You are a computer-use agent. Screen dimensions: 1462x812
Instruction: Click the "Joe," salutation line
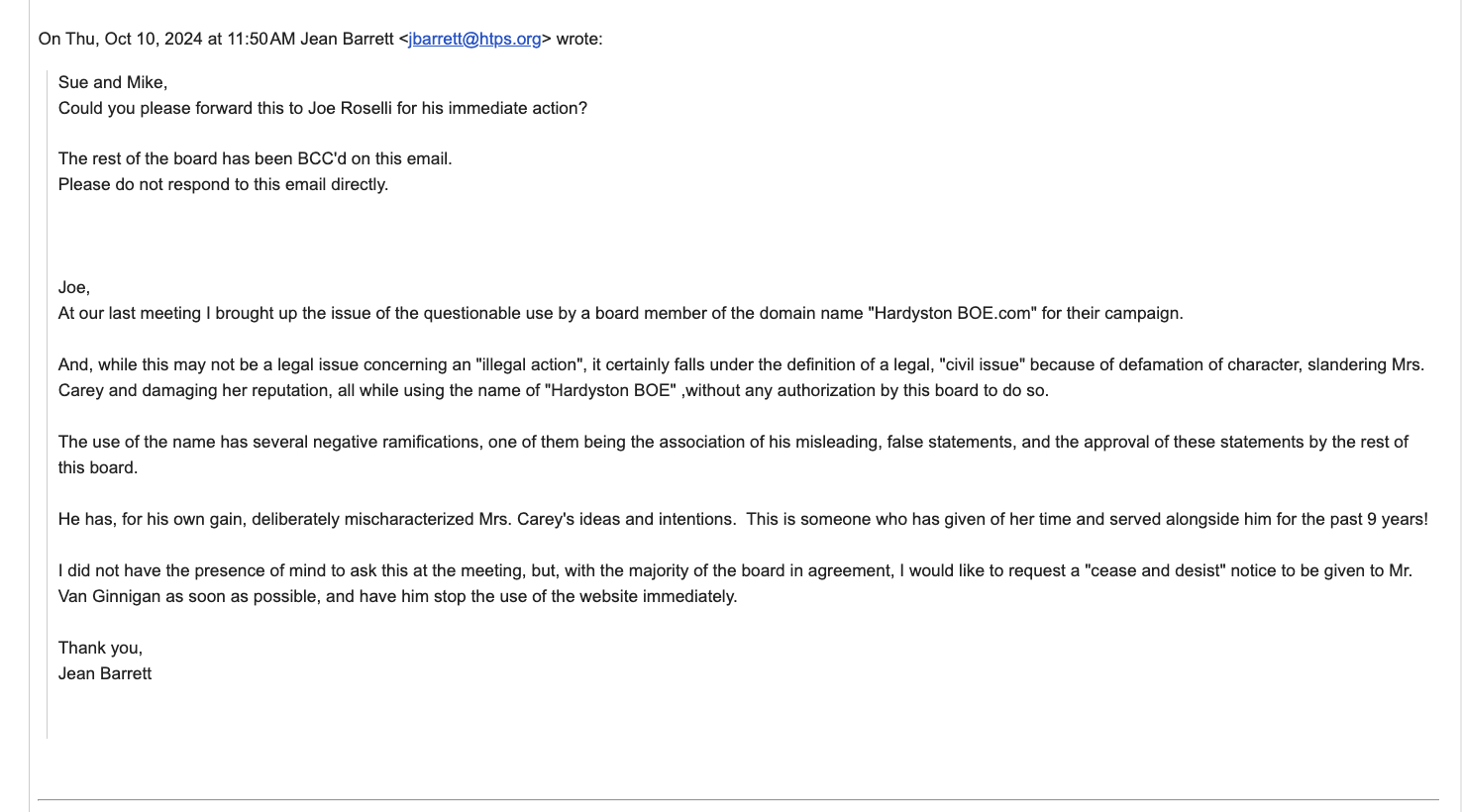74,288
